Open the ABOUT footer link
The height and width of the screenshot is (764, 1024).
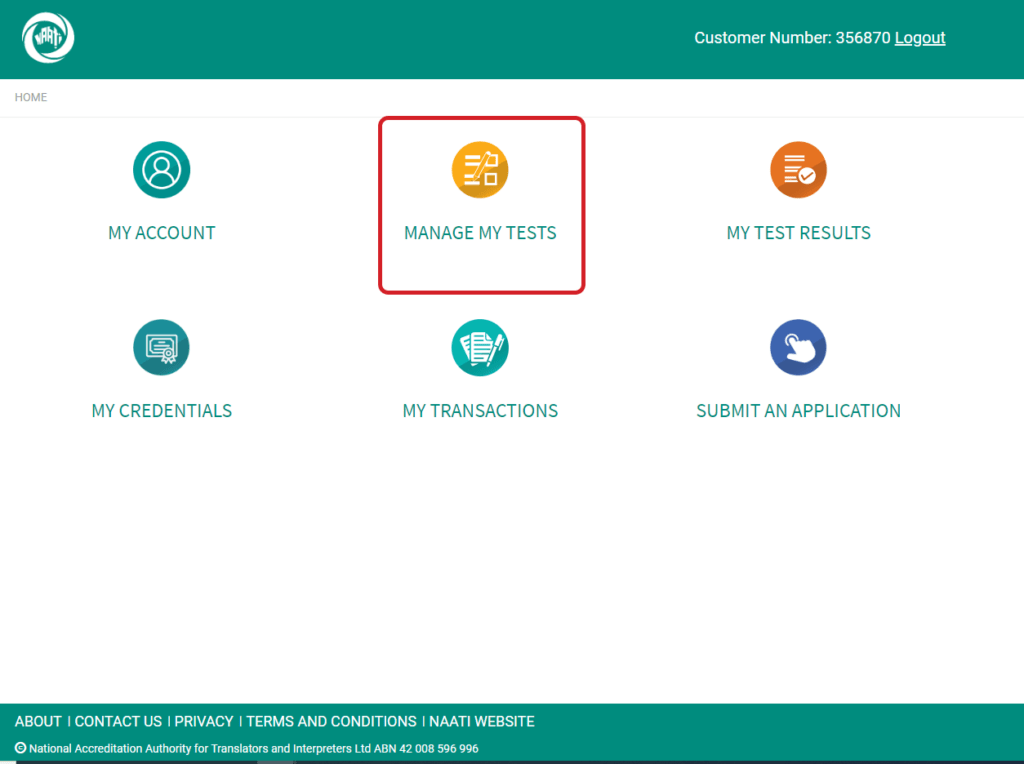[38, 721]
